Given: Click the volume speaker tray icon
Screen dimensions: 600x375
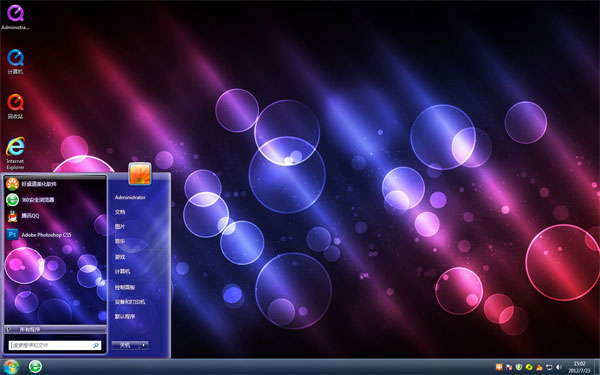Looking at the screenshot, I should (559, 367).
